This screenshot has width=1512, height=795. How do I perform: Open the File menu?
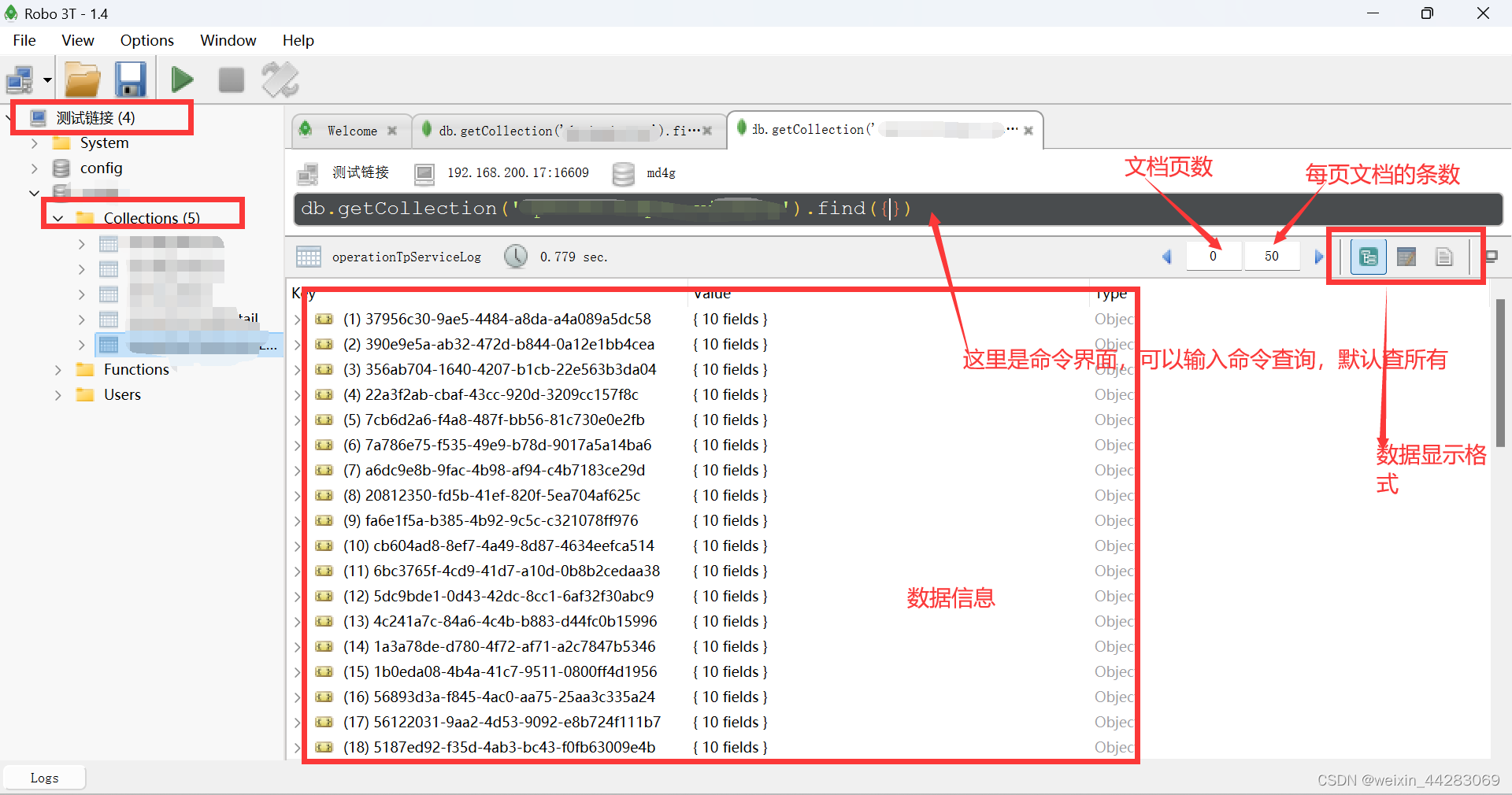[24, 40]
